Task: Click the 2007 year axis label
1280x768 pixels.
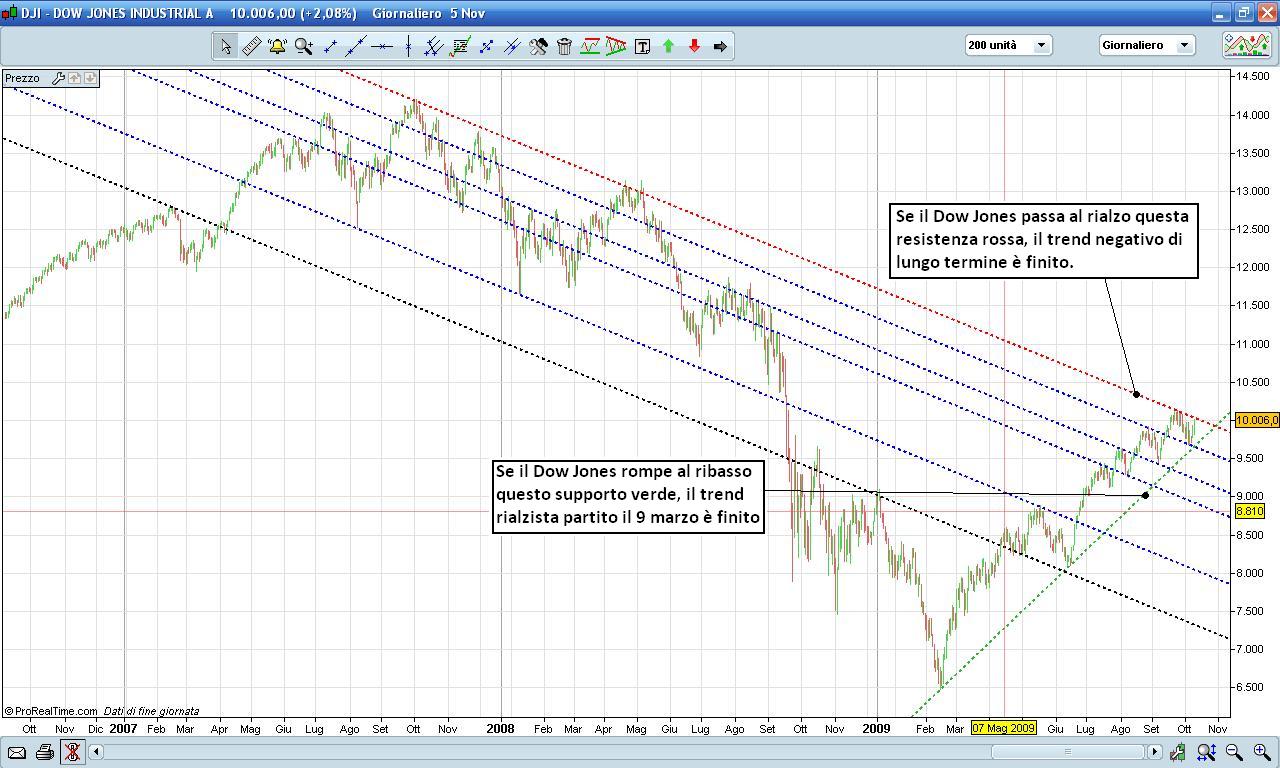Action: [x=123, y=728]
